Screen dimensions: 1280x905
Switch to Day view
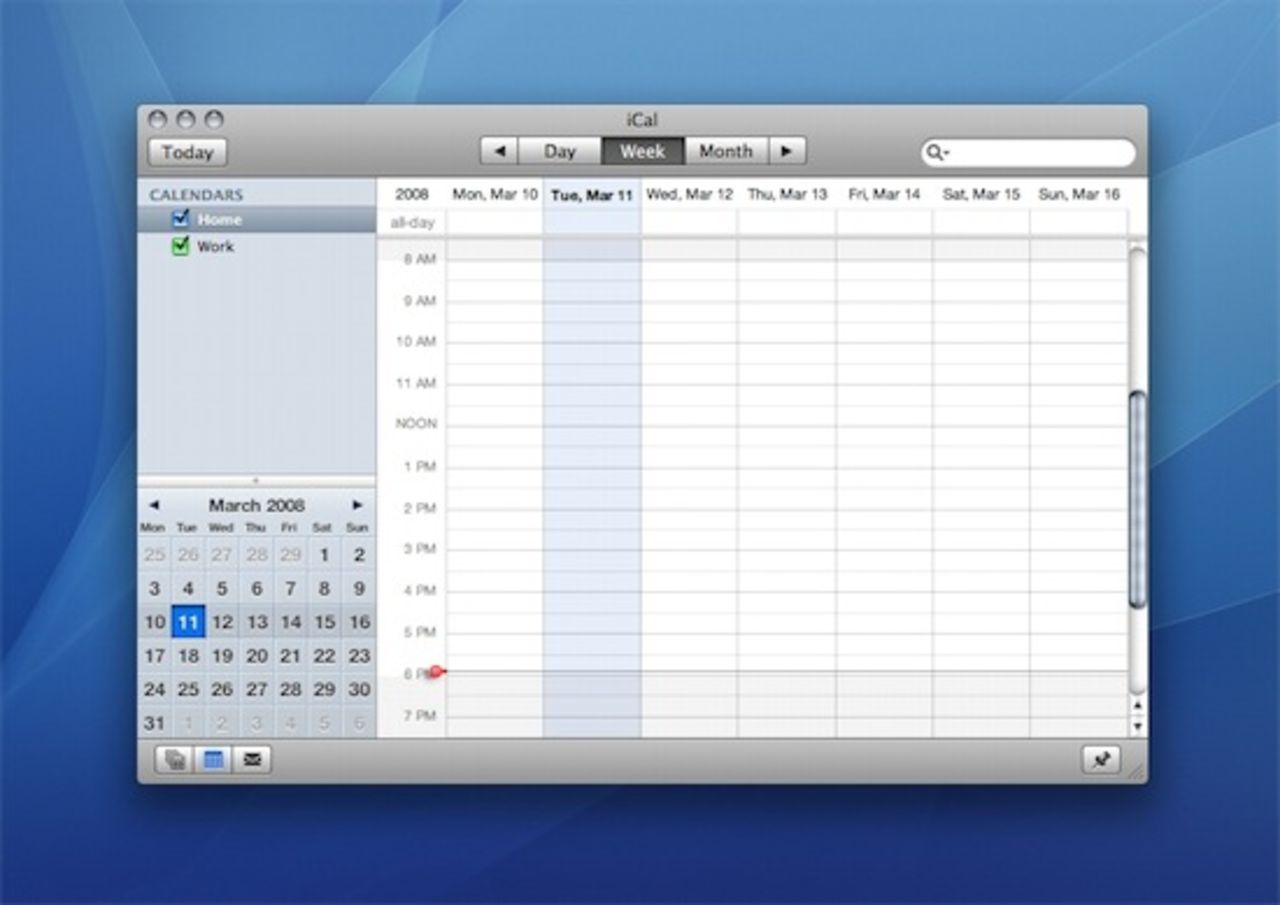[561, 151]
